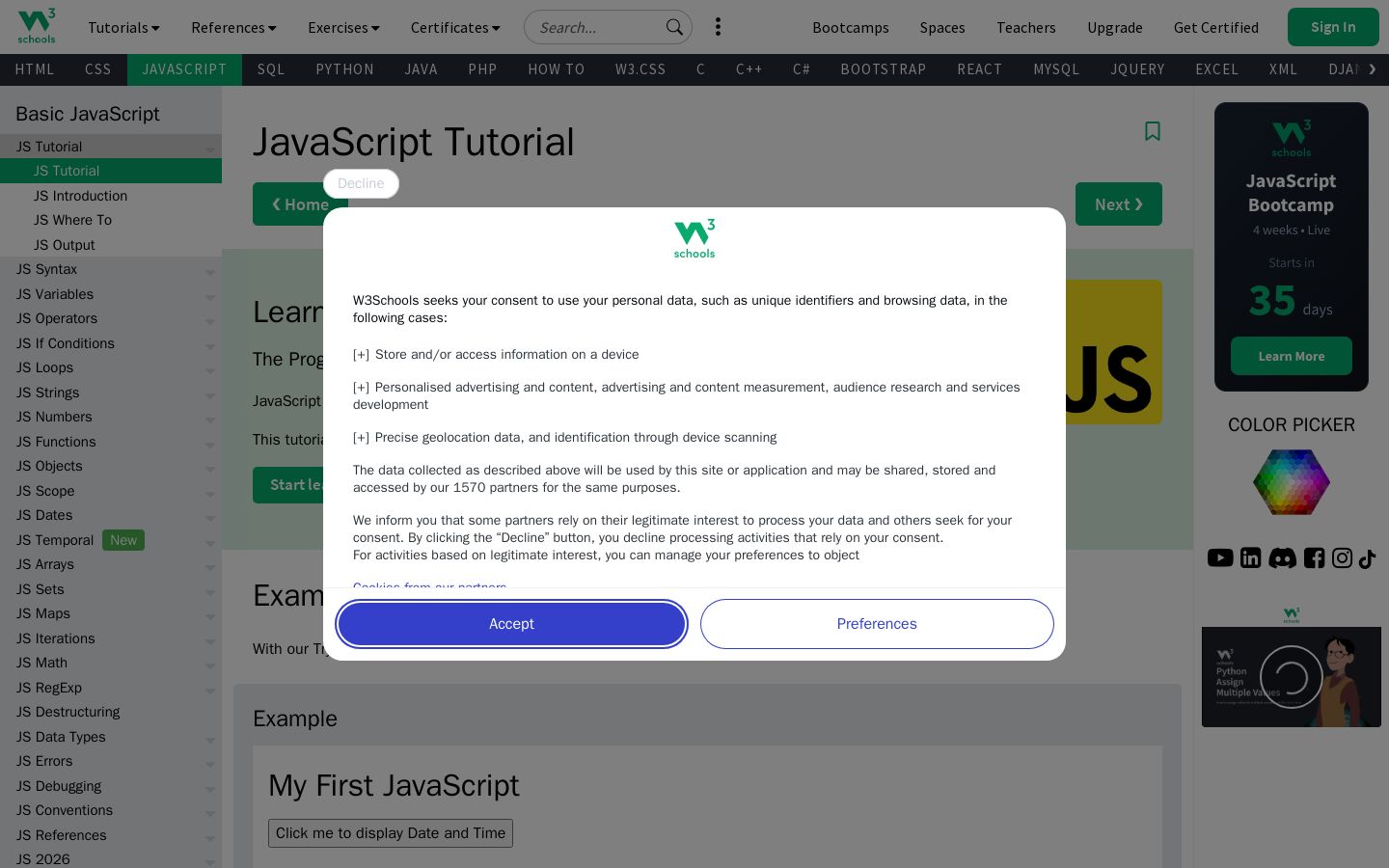Image resolution: width=1389 pixels, height=868 pixels.
Task: Open W3Schools LinkedIn icon
Action: 1251,557
